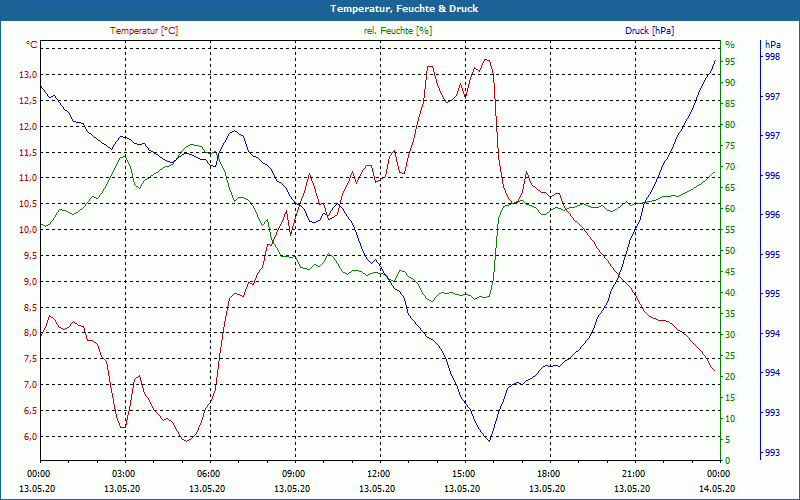This screenshot has width=800, height=500.
Task: Click the '11,5' temperature axis value
Action: pos(28,153)
